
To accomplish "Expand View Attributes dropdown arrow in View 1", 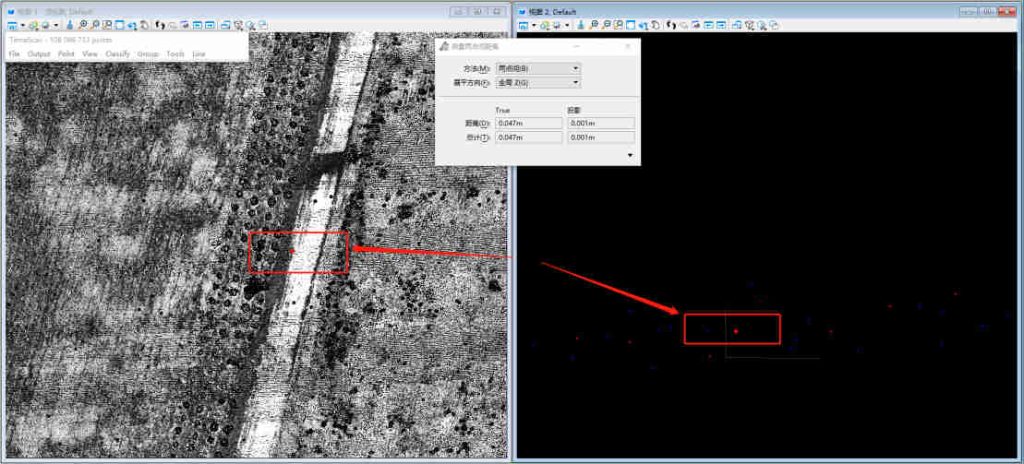I will [x=23, y=25].
